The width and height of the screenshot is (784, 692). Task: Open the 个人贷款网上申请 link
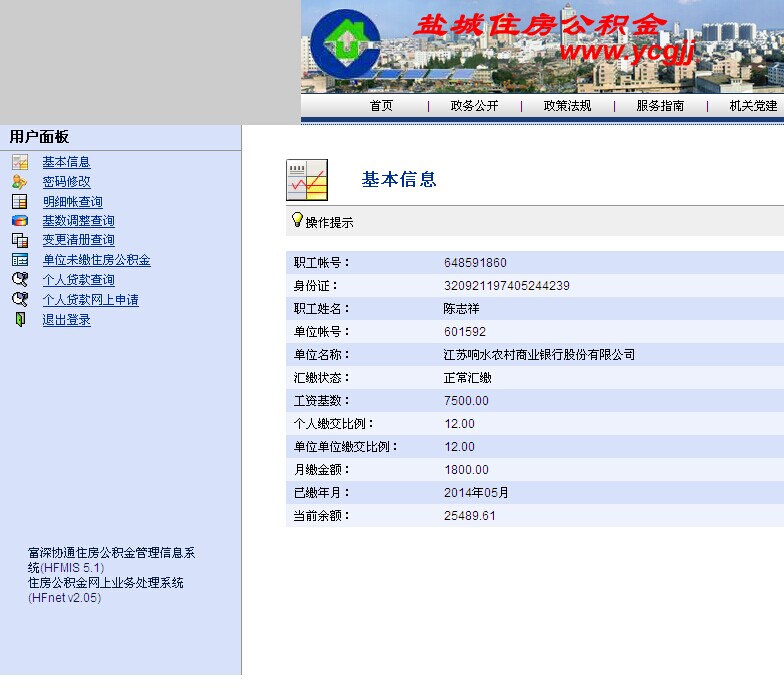click(x=90, y=300)
